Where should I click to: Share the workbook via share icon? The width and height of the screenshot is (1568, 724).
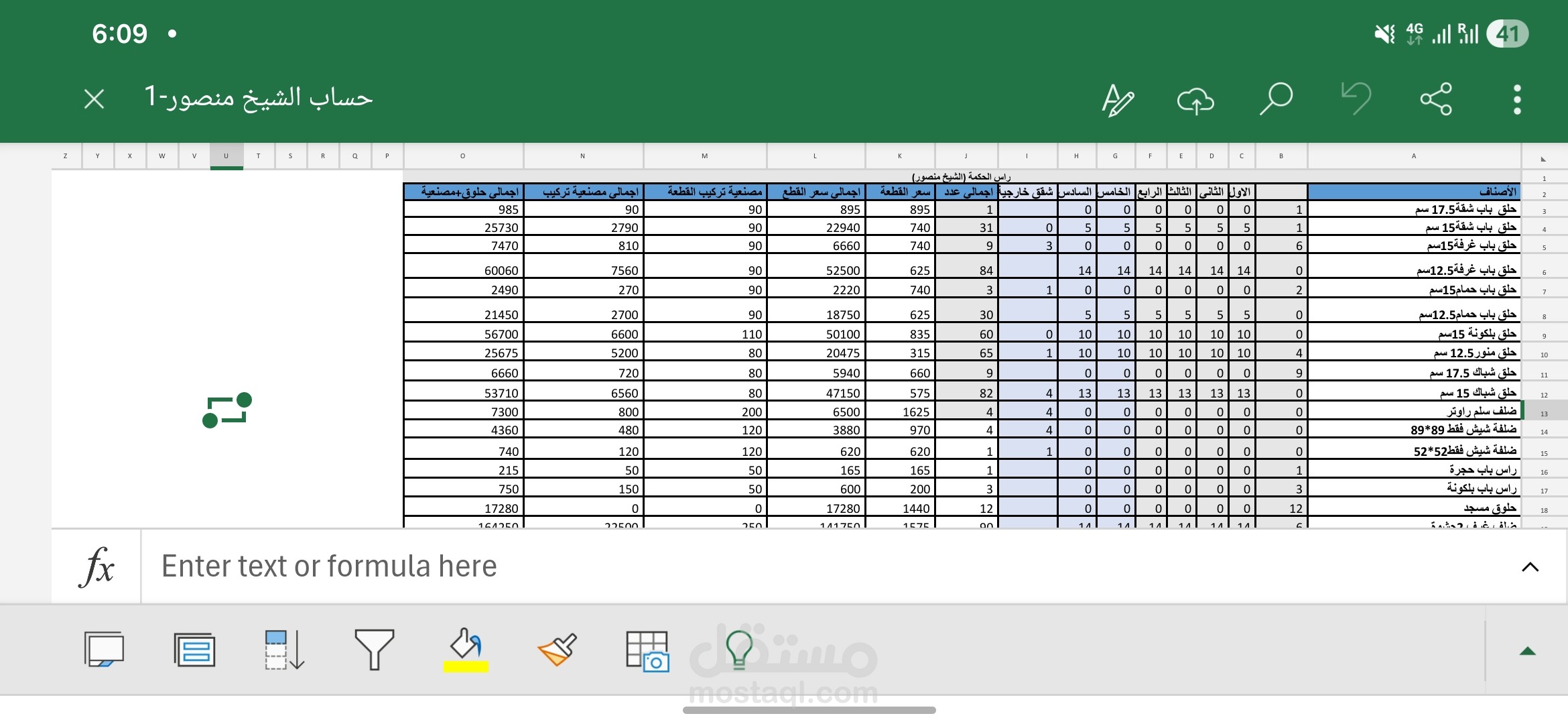(x=1436, y=100)
